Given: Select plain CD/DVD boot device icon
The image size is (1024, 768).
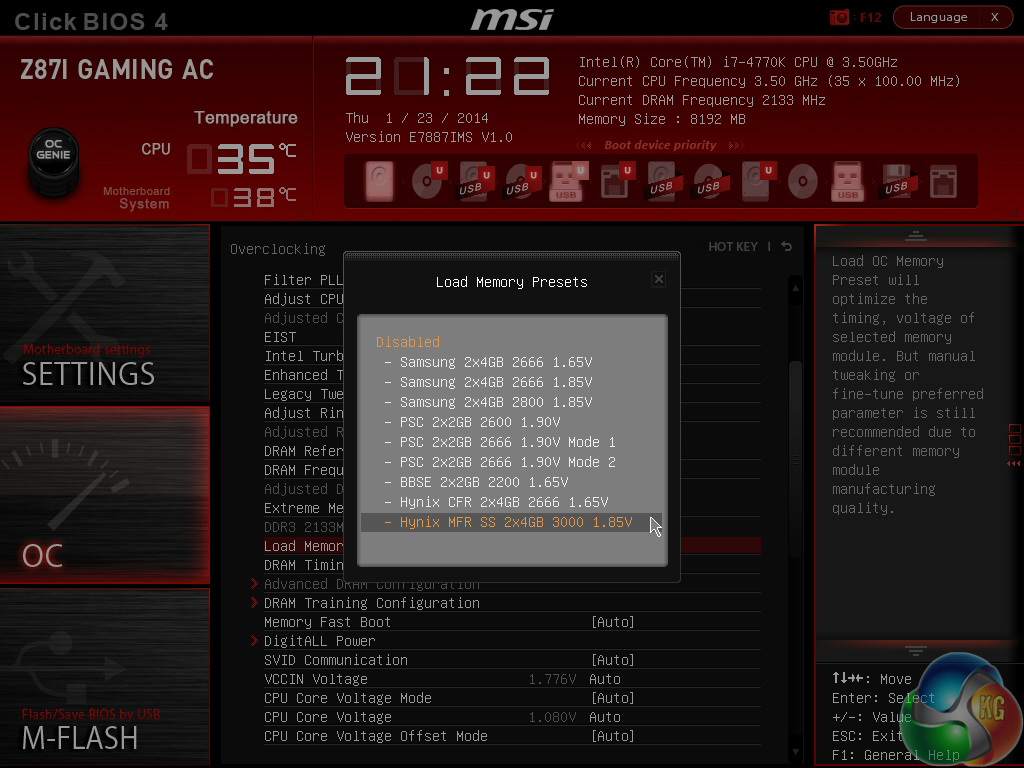Looking at the screenshot, I should [802, 181].
